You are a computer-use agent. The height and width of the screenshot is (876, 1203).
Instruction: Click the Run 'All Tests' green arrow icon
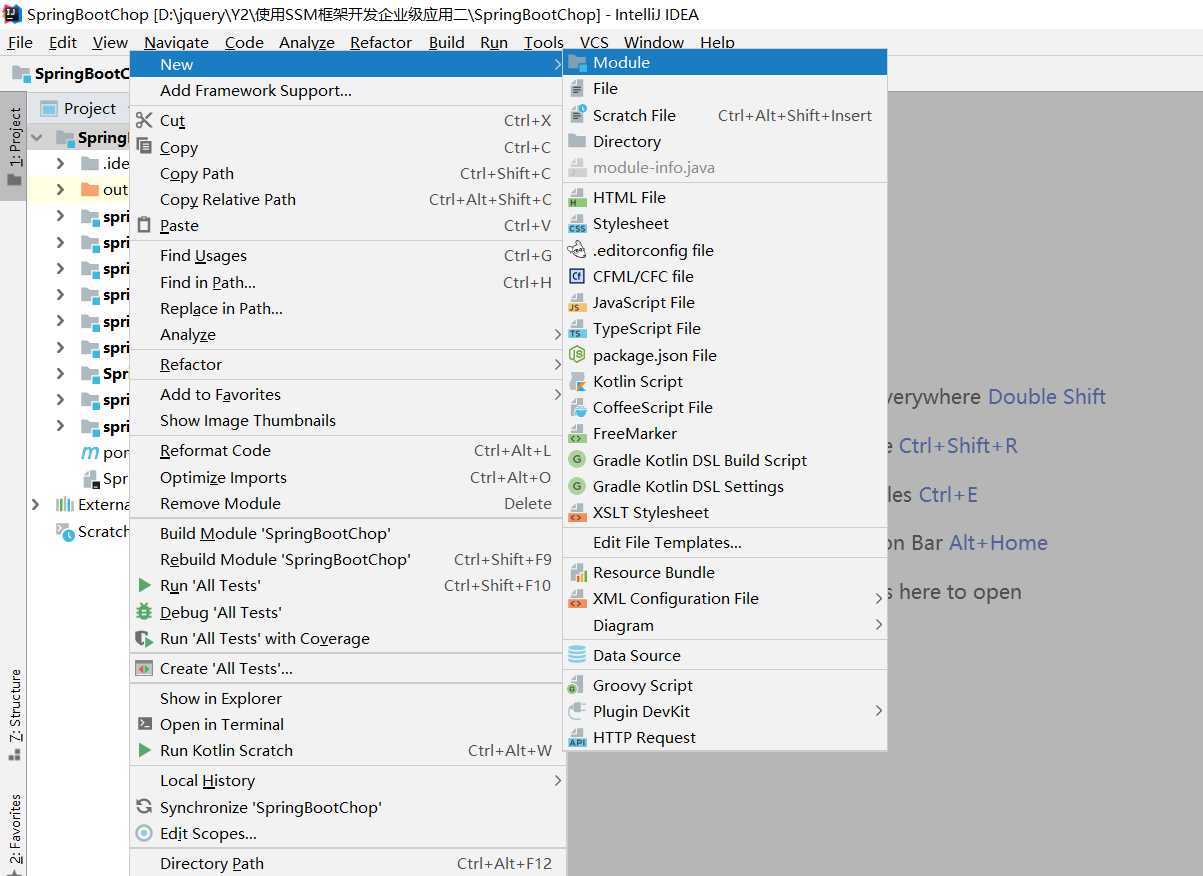click(144, 586)
